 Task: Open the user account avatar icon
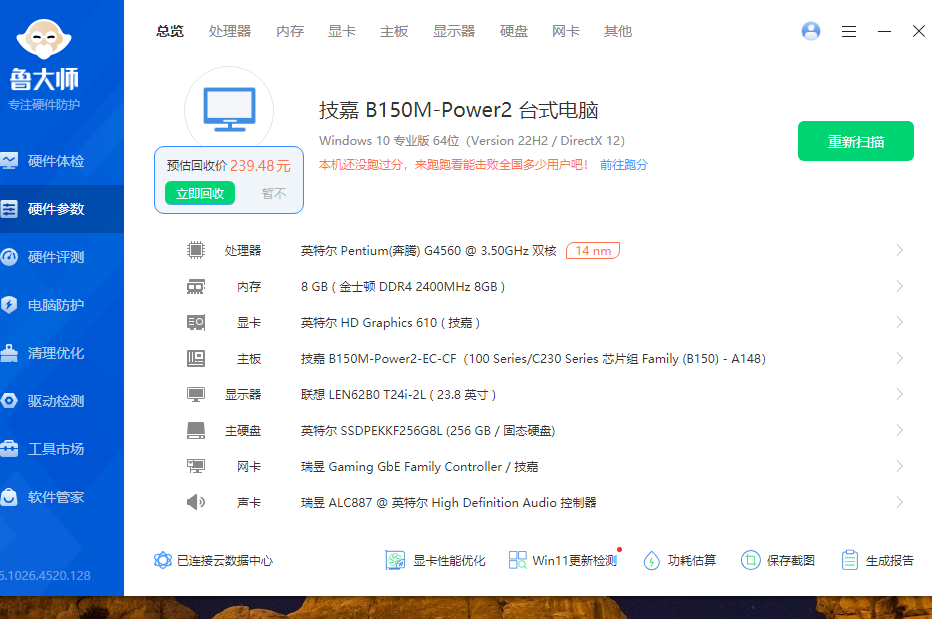811,31
